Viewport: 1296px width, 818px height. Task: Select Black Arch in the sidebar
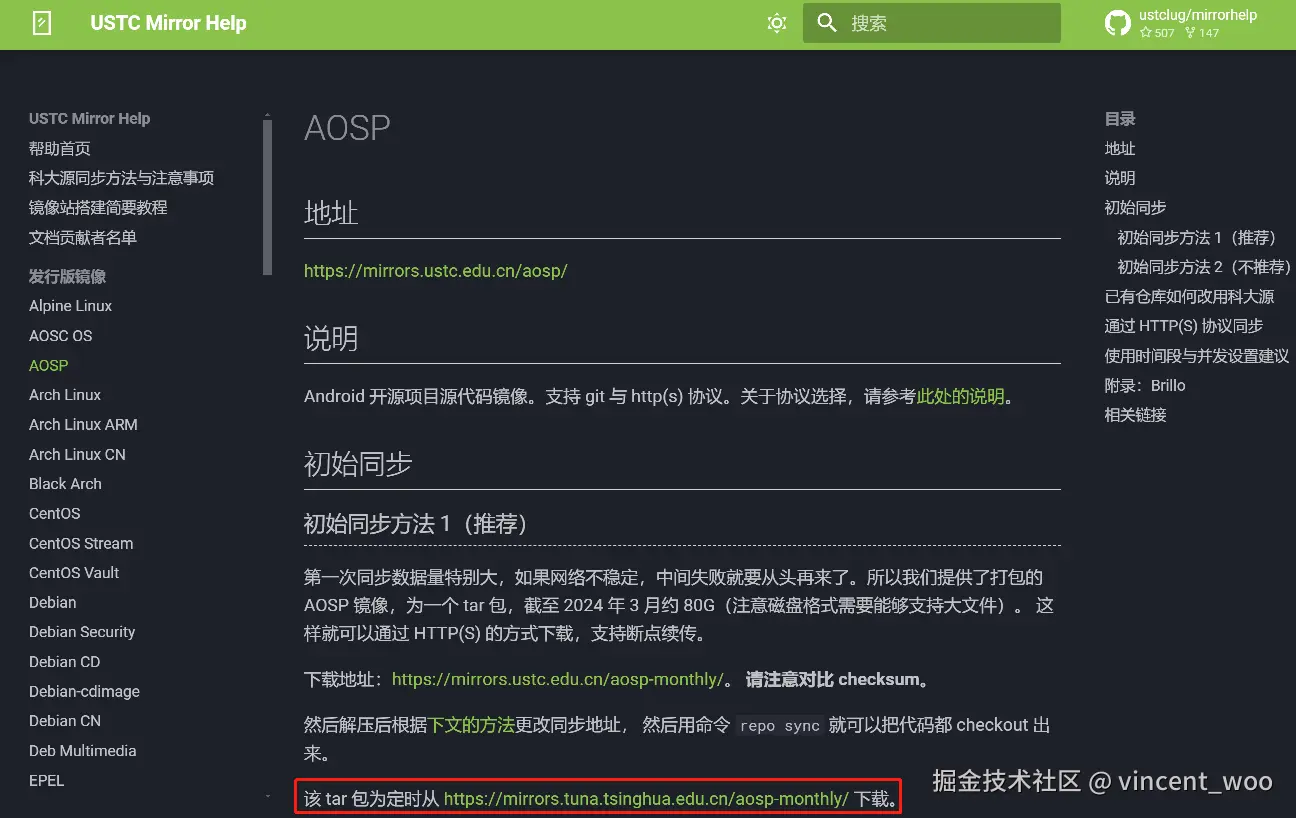(65, 484)
